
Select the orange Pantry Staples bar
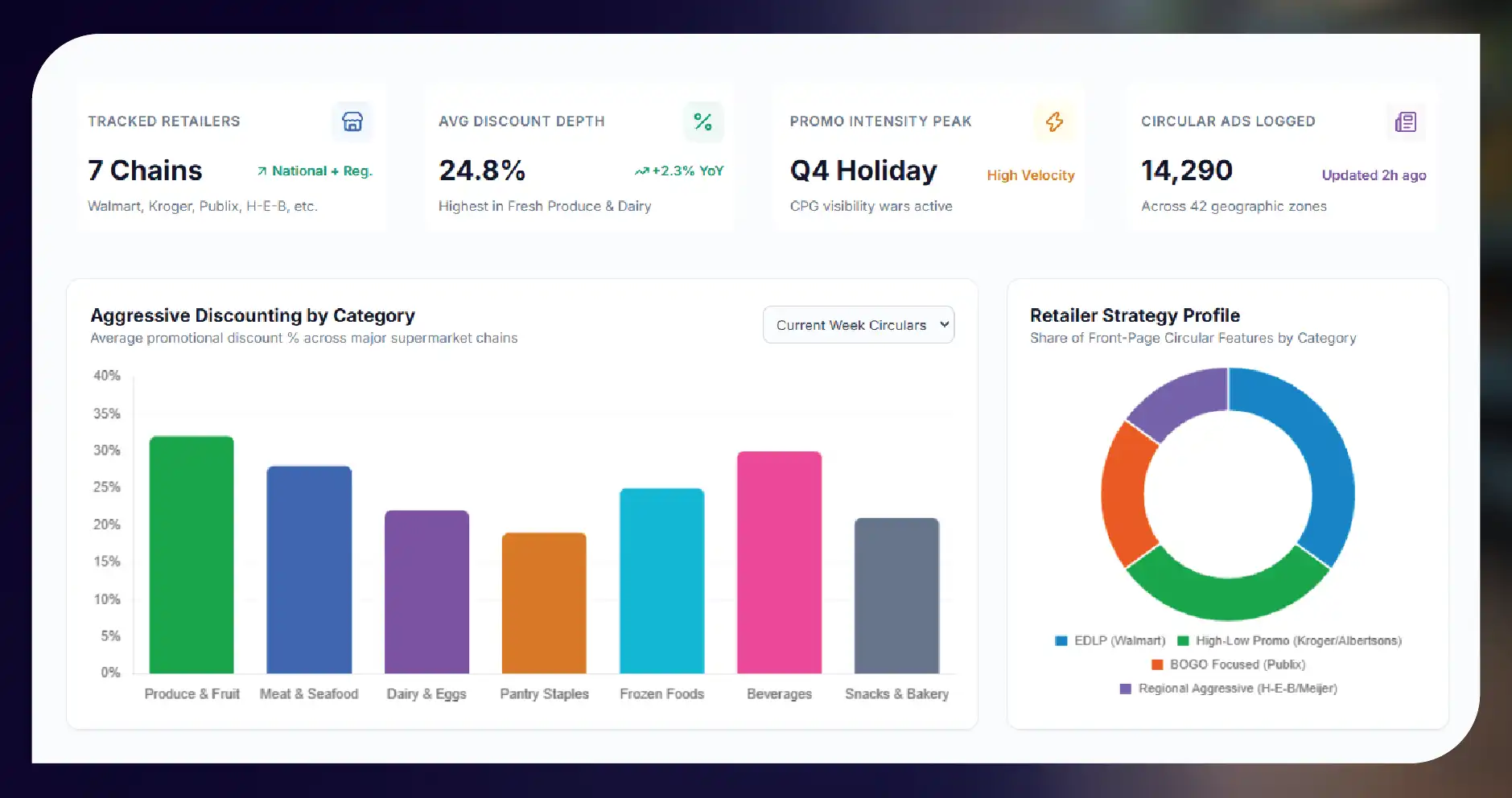click(544, 603)
